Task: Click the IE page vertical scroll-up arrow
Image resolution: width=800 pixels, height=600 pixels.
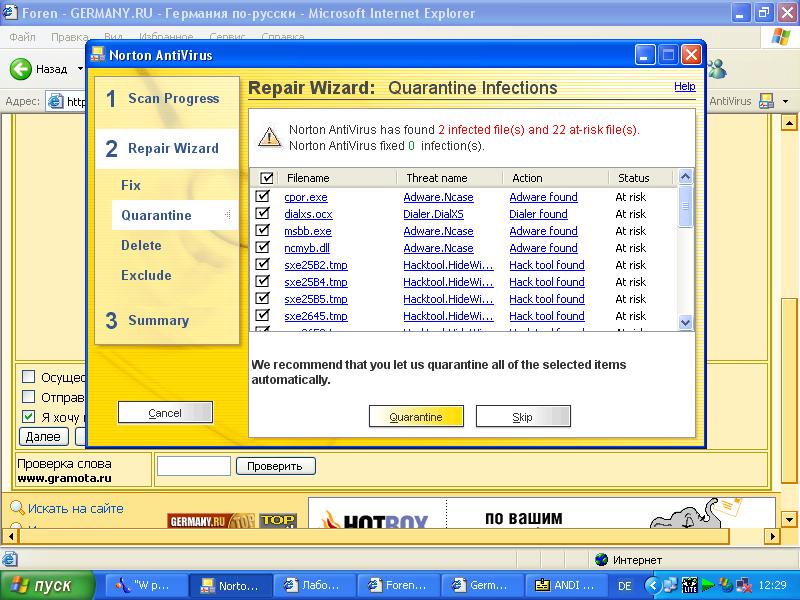Action: [x=789, y=122]
